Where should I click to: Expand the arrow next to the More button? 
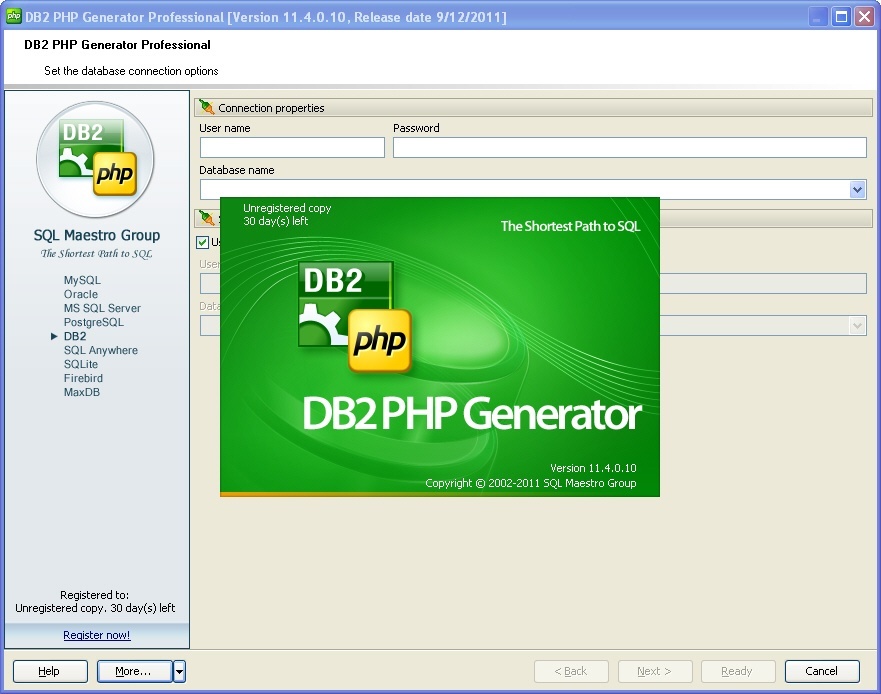click(x=178, y=671)
